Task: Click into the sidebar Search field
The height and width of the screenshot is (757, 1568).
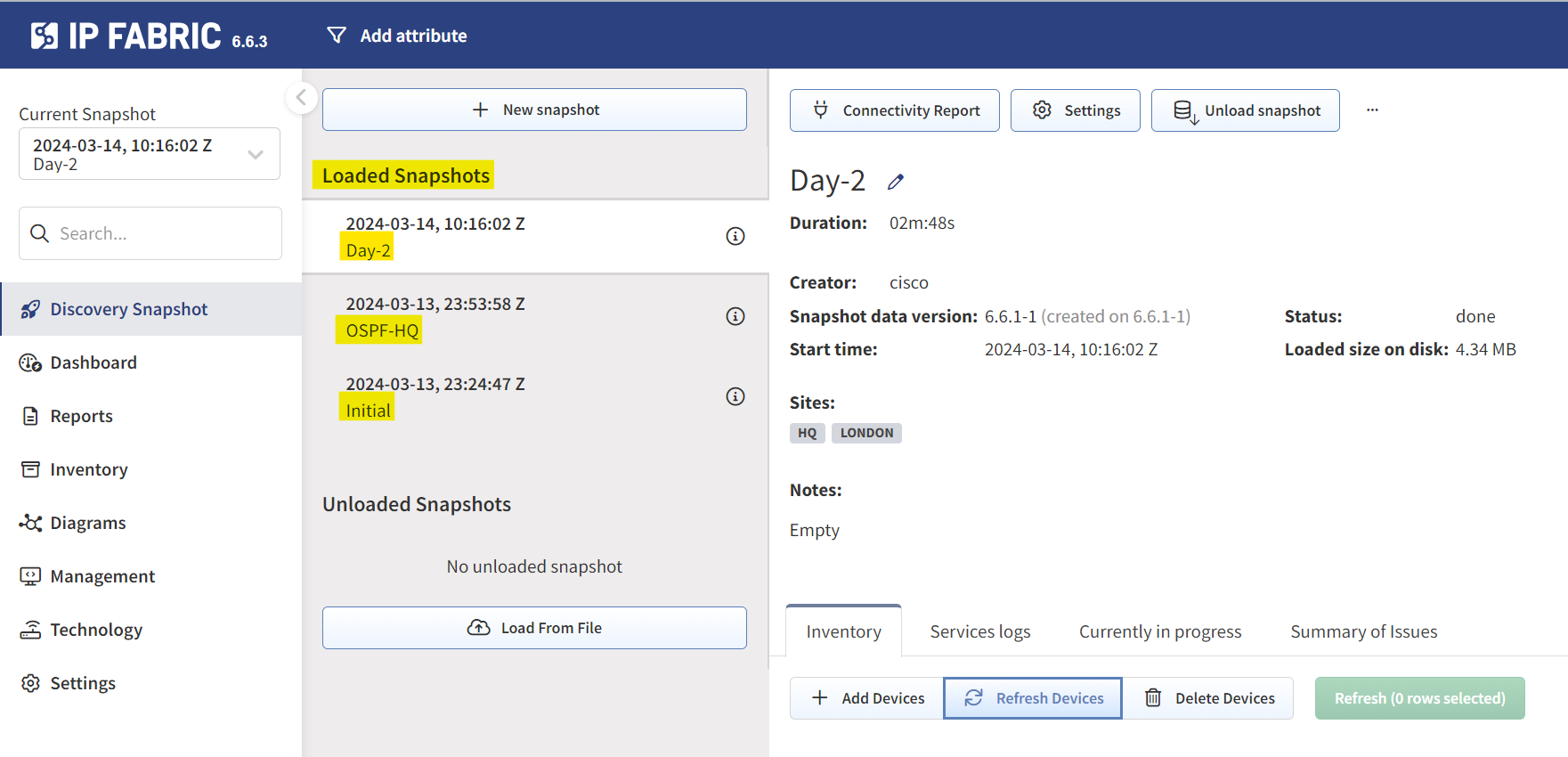Action: click(150, 233)
